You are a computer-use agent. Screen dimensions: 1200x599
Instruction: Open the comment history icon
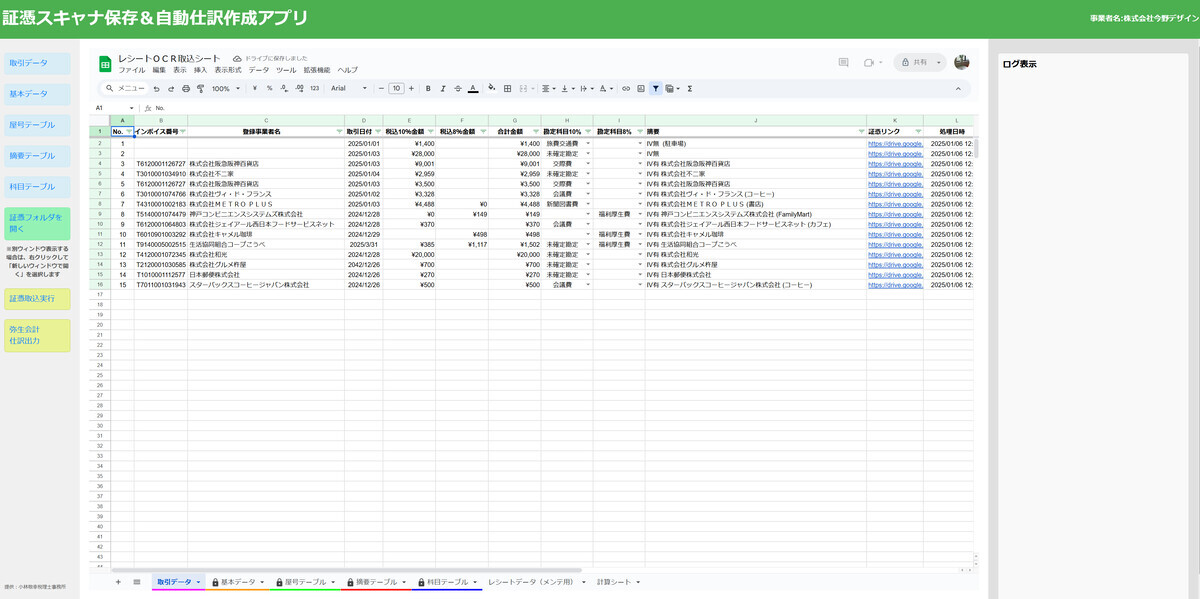tap(843, 62)
